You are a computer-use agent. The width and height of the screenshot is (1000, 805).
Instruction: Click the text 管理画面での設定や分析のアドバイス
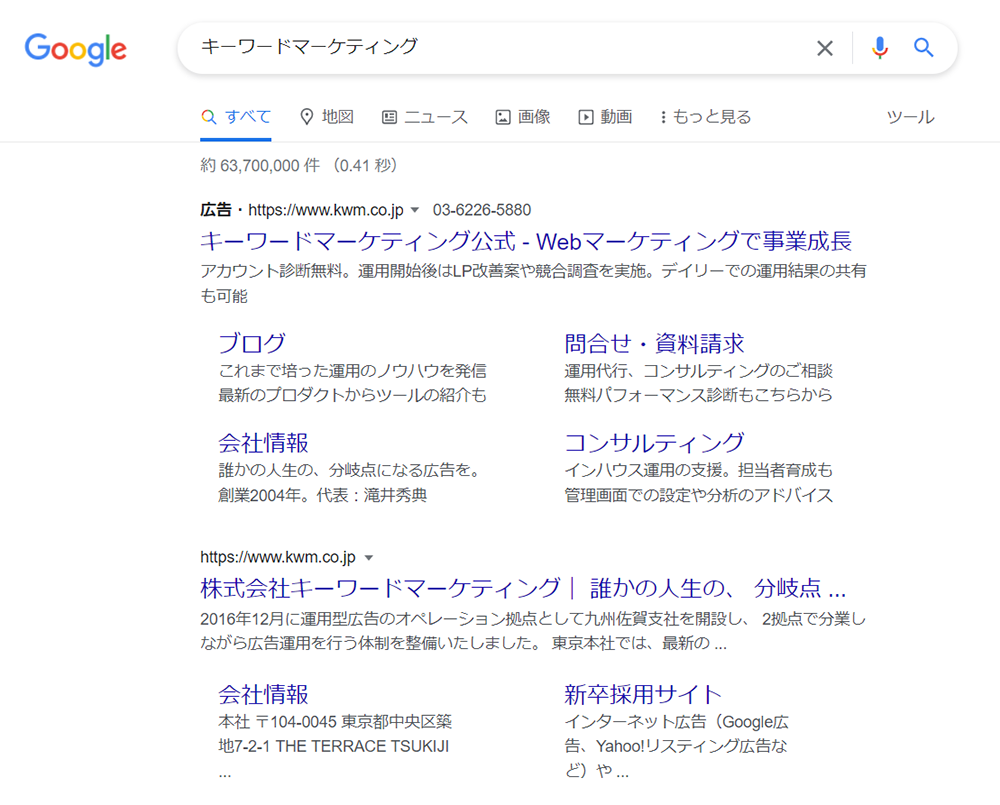(x=699, y=495)
